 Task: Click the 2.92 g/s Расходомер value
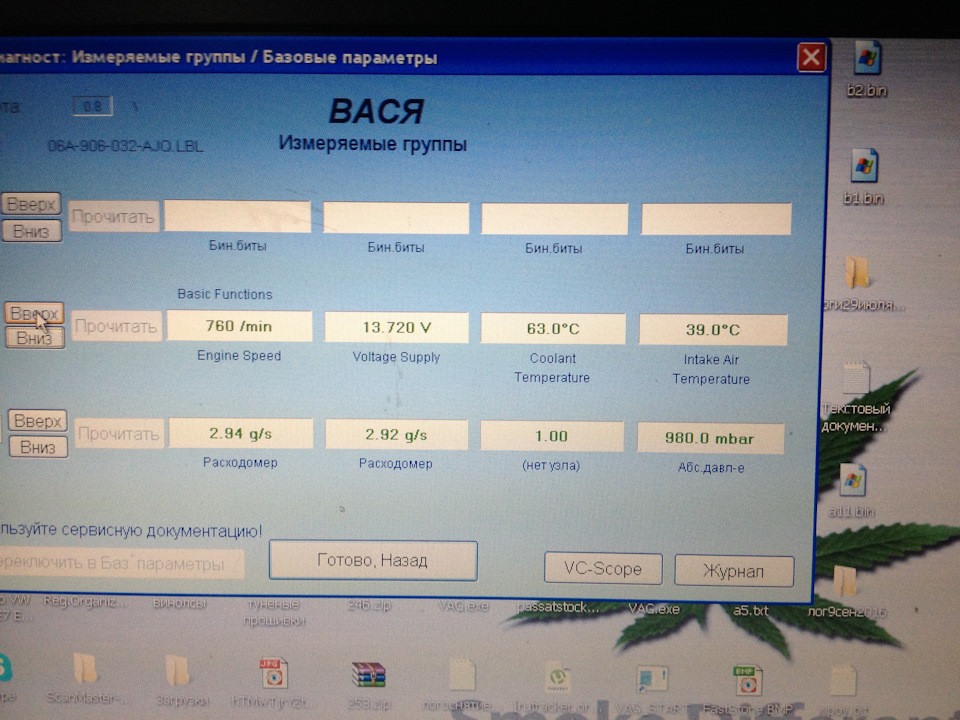(x=397, y=435)
